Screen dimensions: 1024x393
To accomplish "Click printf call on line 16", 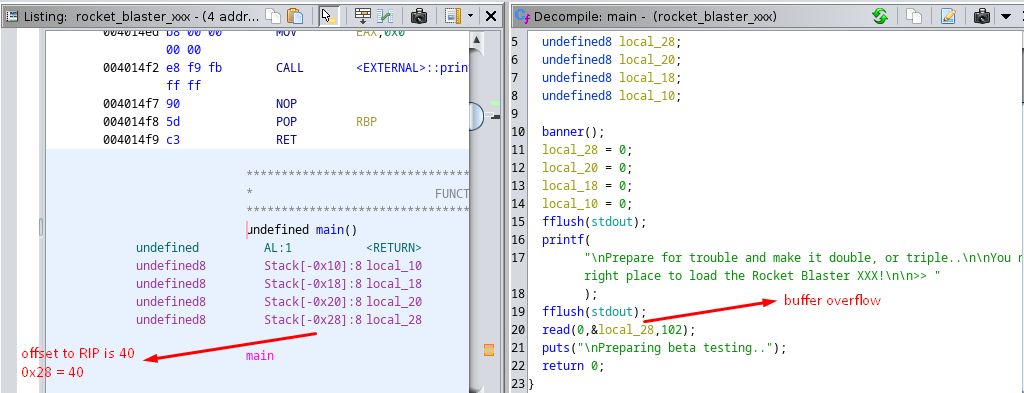I will click(x=566, y=240).
